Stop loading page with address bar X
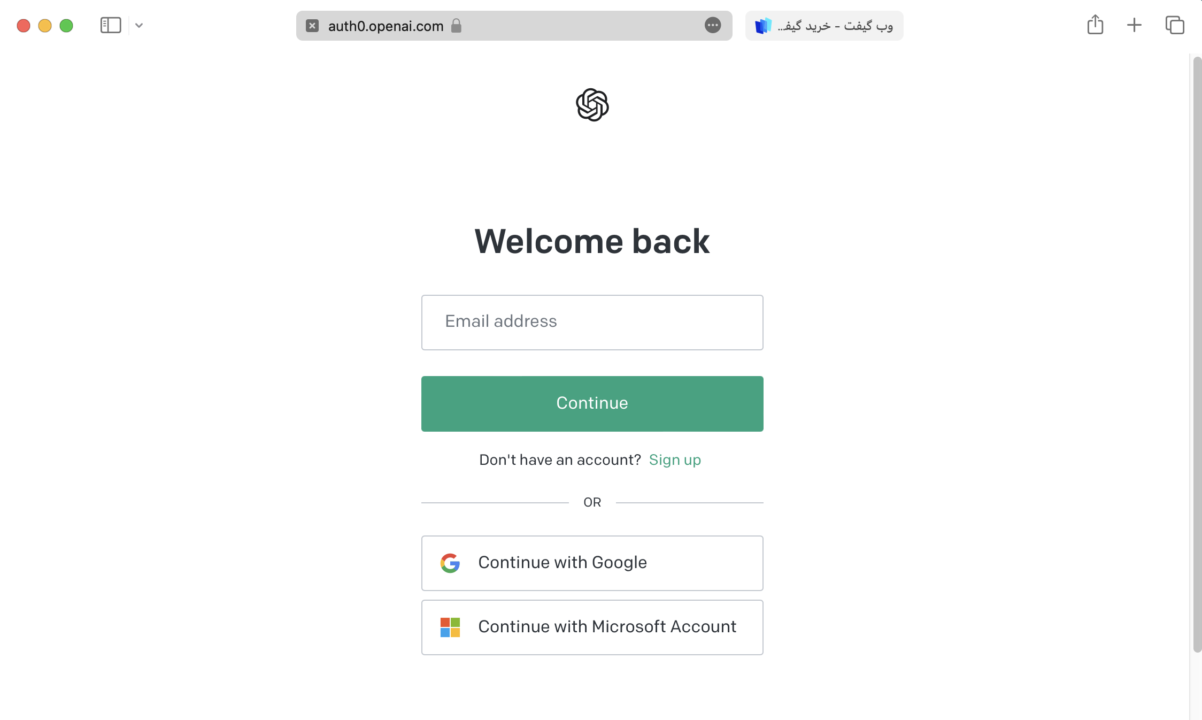Viewport: 1202px width, 720px height. pos(312,26)
